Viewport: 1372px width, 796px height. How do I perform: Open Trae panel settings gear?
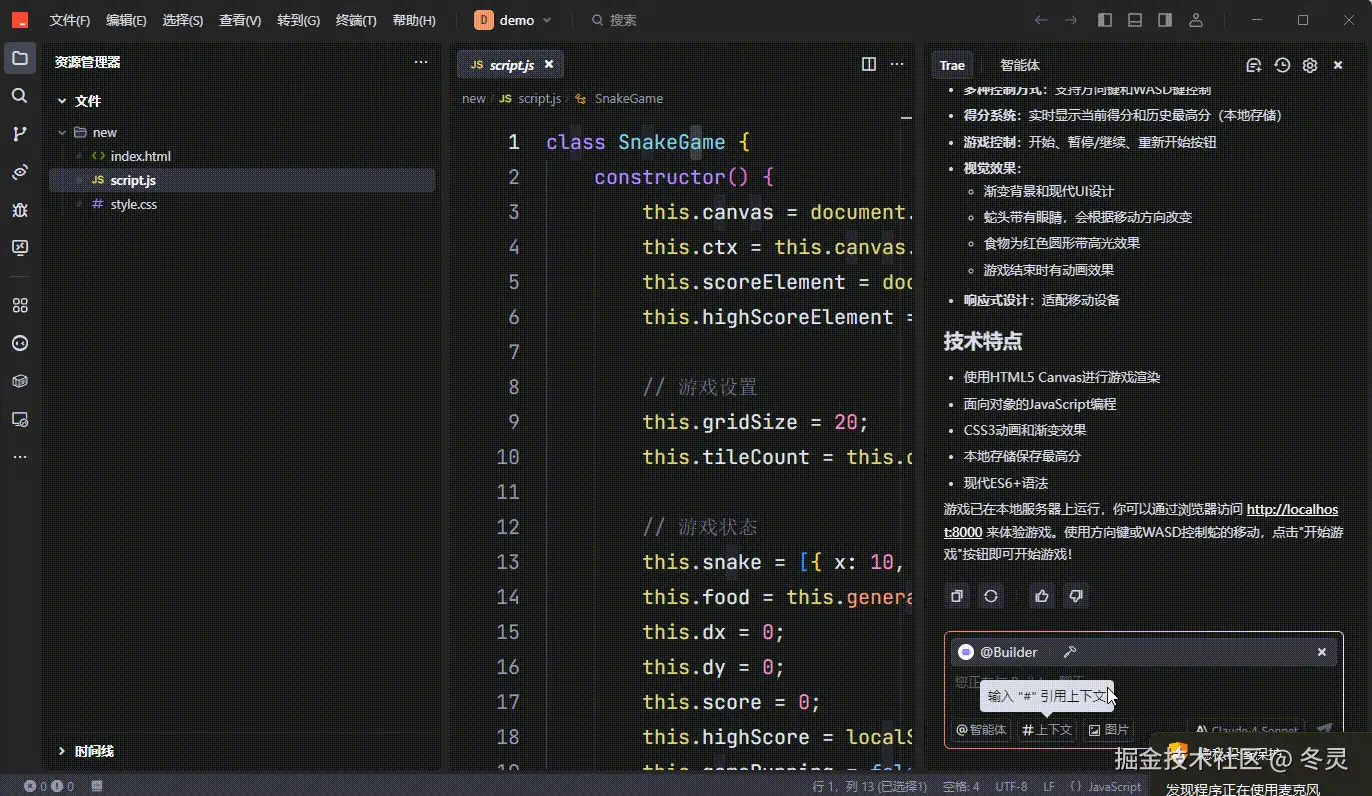tap(1310, 65)
